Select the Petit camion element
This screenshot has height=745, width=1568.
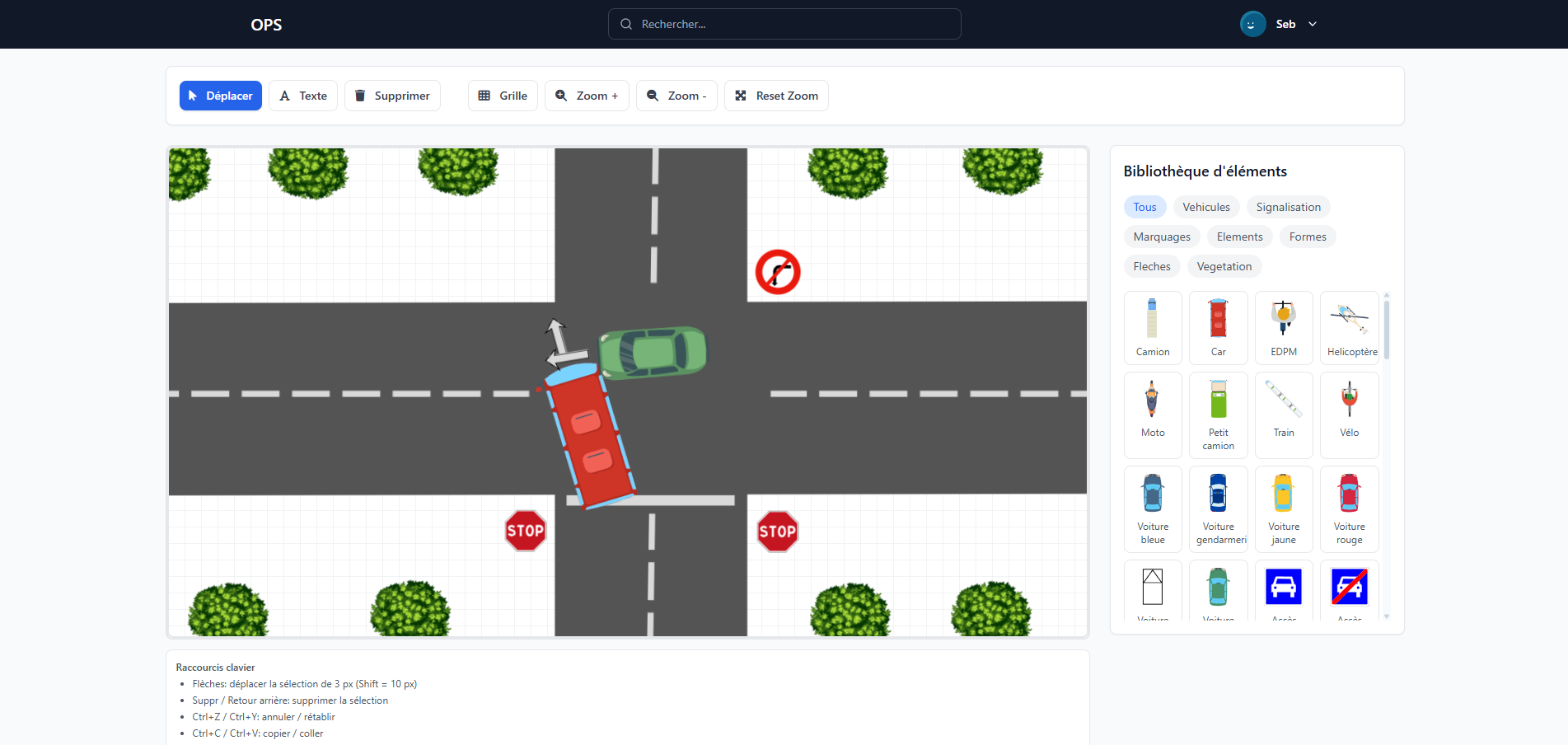(x=1218, y=415)
